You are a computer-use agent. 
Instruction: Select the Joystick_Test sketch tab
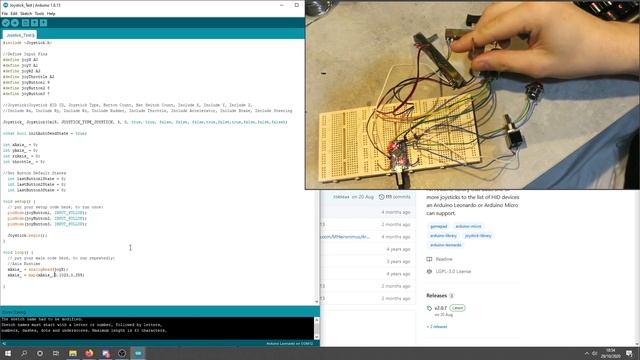coord(20,35)
